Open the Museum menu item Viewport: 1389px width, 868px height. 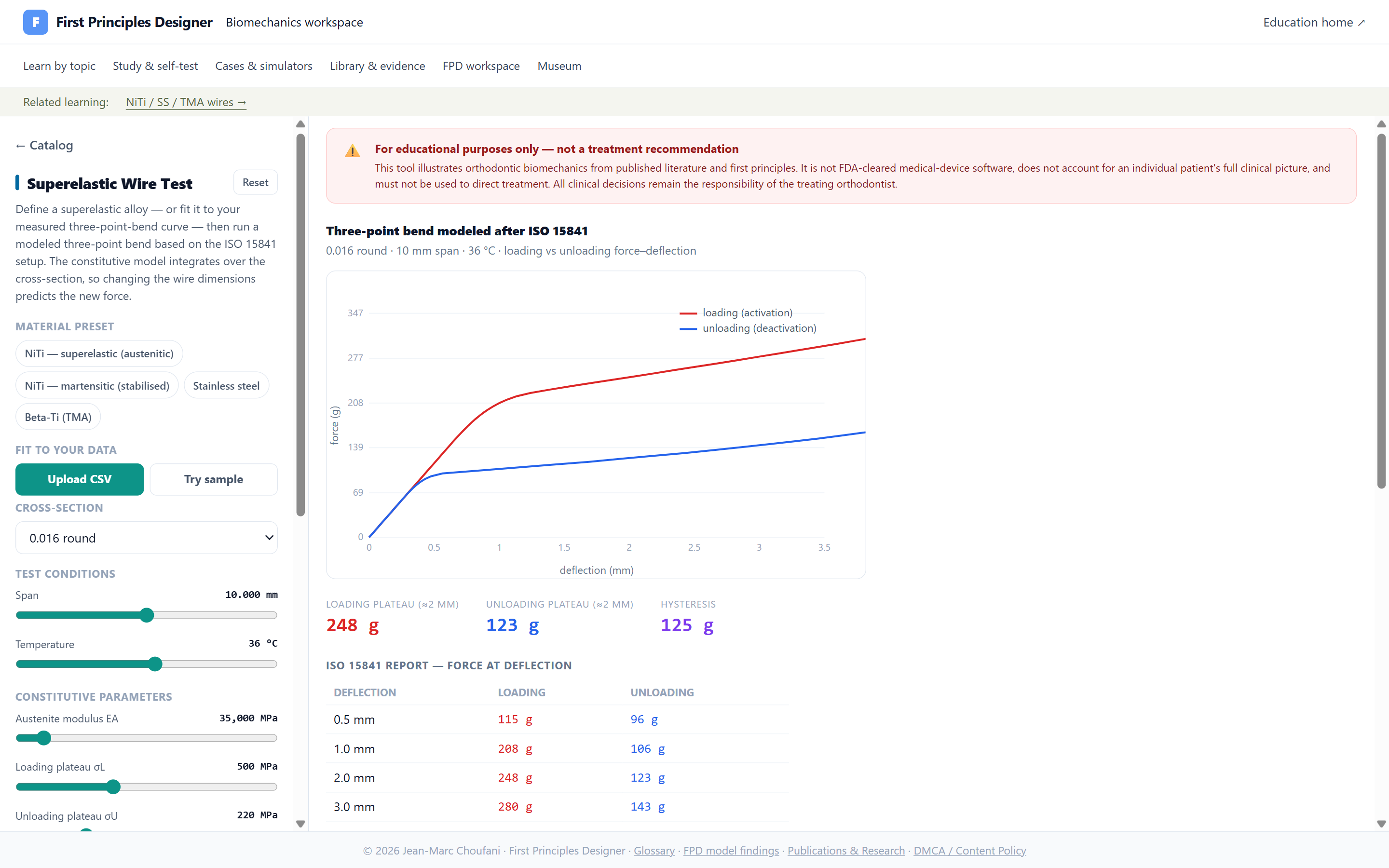(x=559, y=66)
